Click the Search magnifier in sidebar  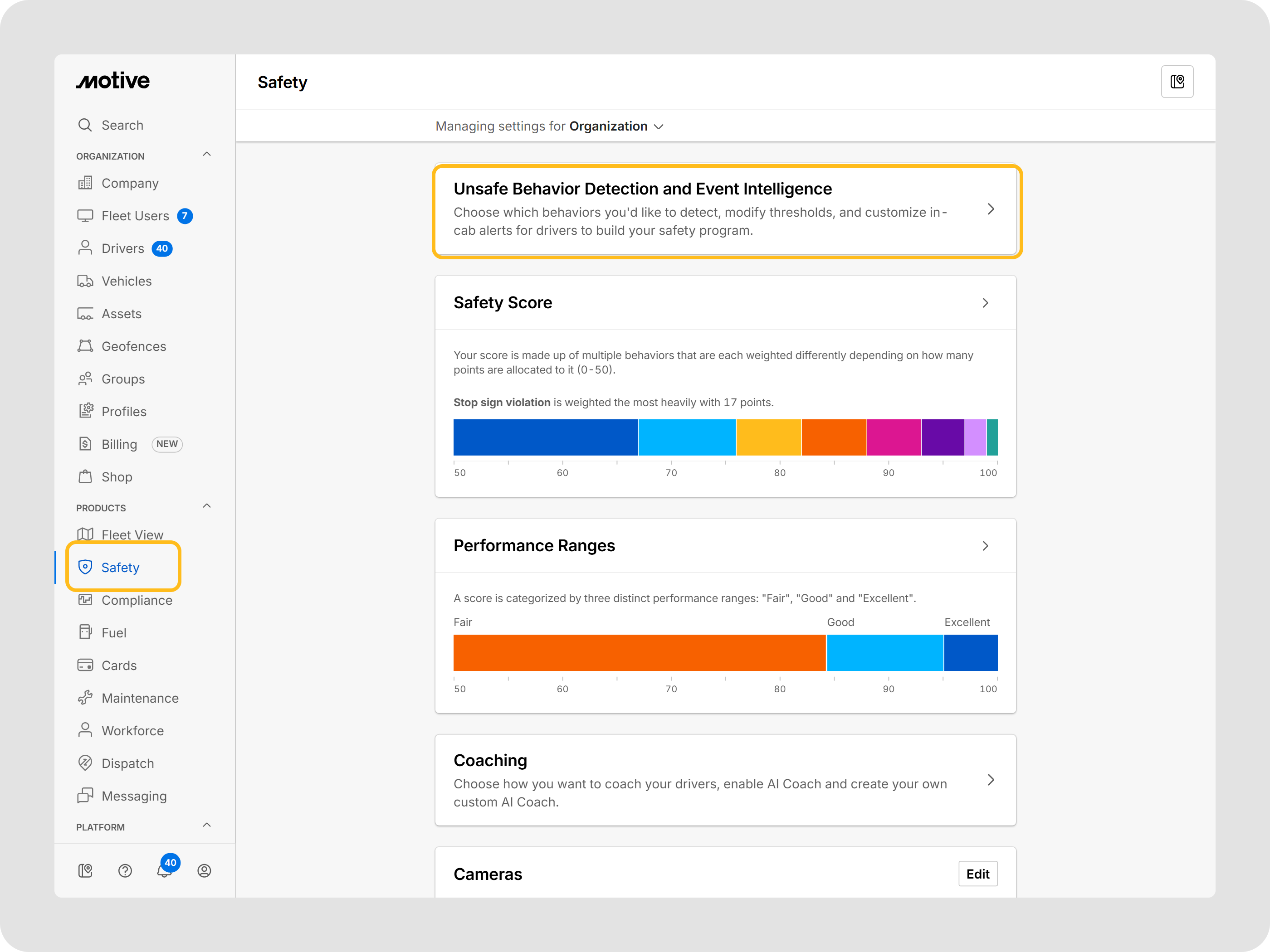(x=85, y=125)
